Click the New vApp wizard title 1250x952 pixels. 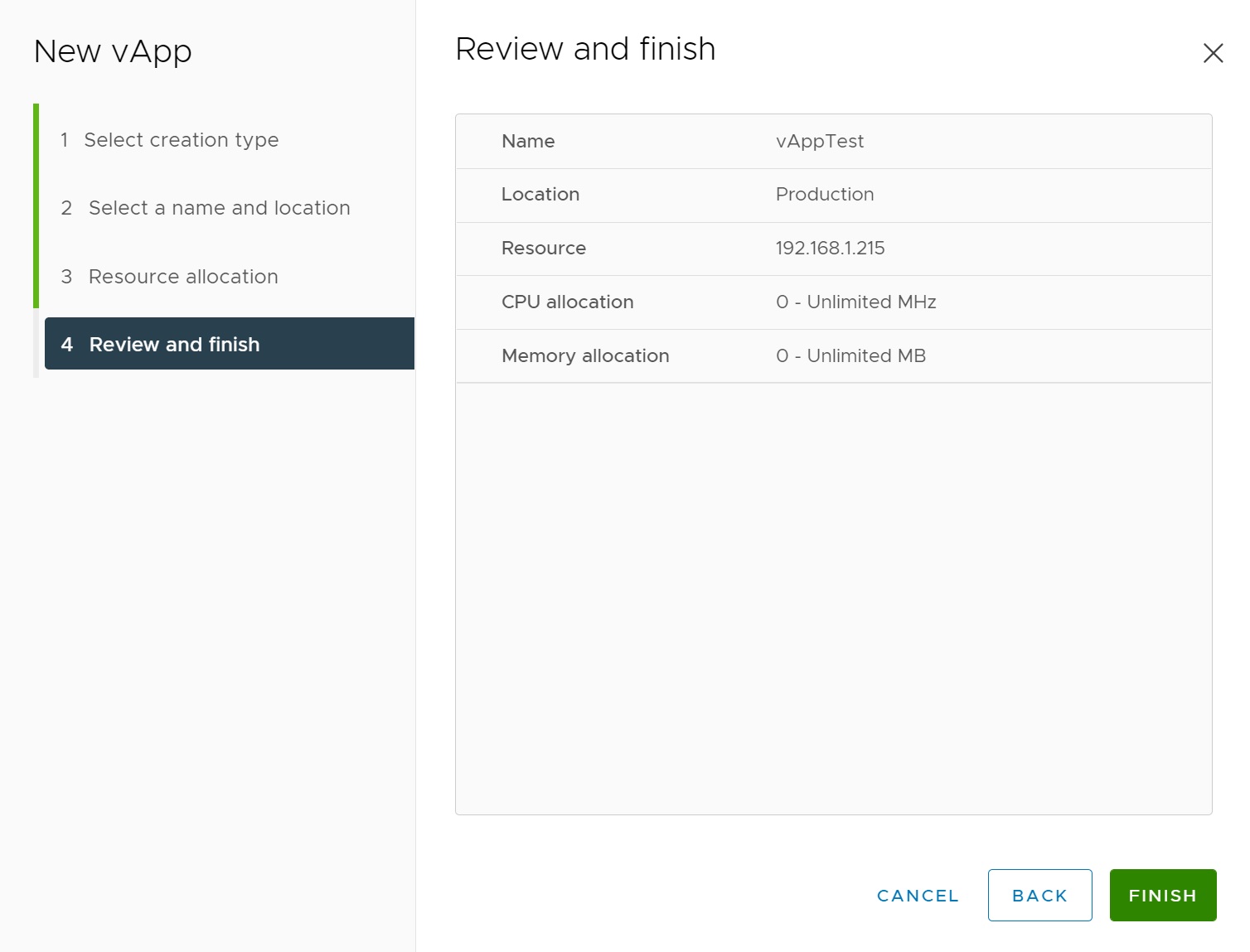coord(113,52)
